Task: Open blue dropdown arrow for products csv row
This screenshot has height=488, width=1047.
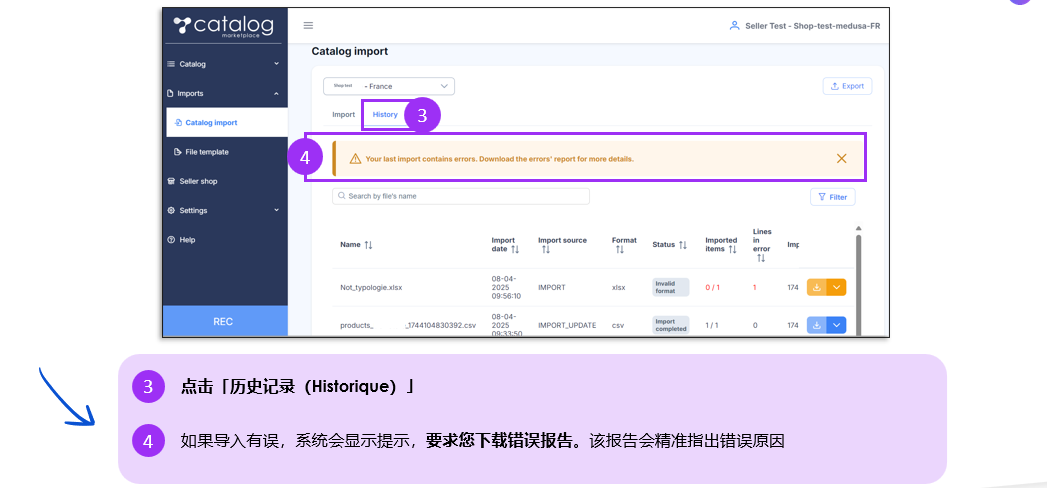Action: coord(837,325)
